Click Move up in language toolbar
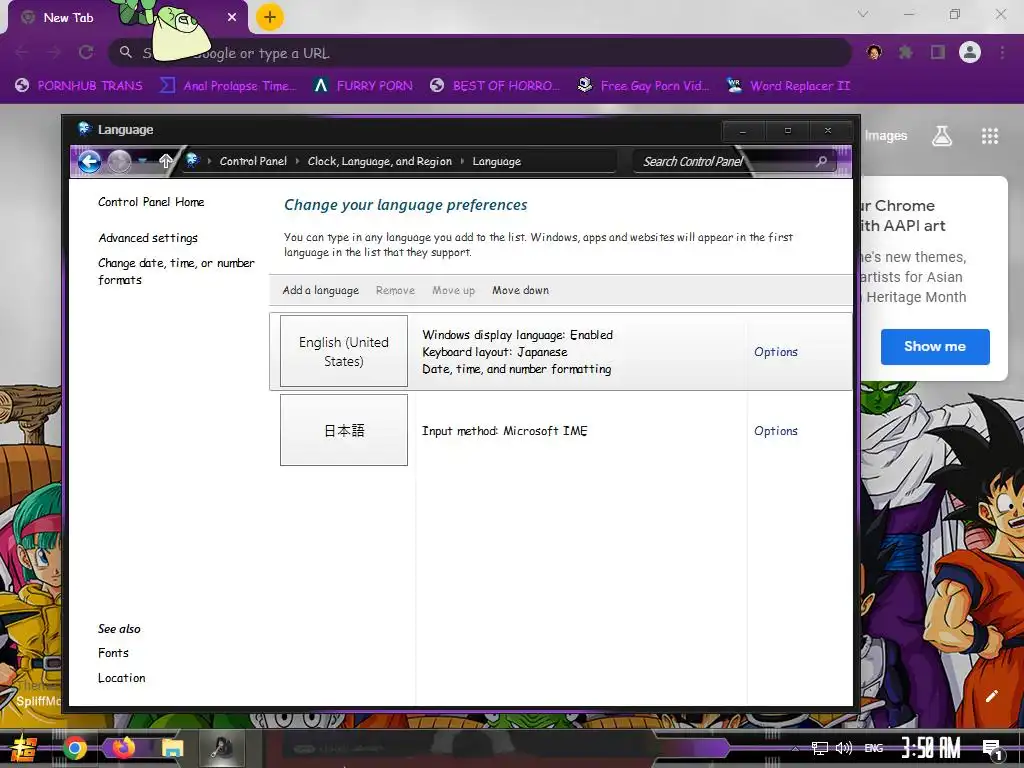The height and width of the screenshot is (768, 1024). [x=453, y=290]
